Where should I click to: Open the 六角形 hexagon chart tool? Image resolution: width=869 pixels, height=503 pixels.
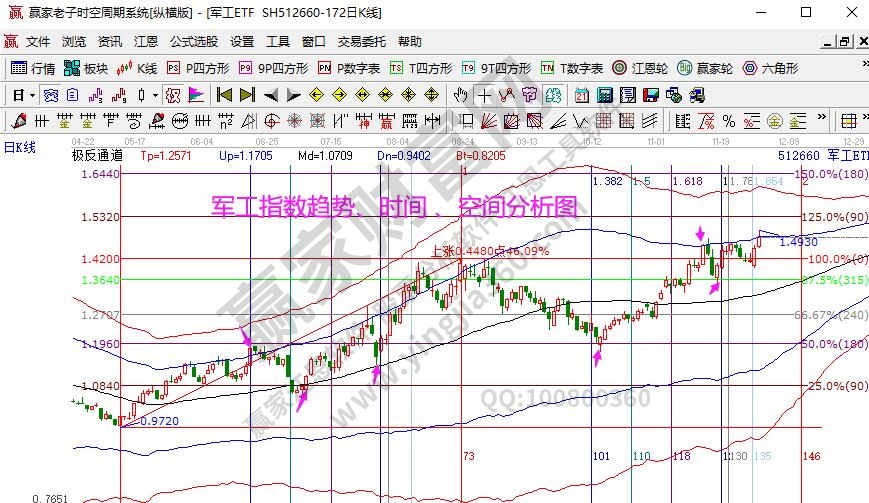[770, 68]
